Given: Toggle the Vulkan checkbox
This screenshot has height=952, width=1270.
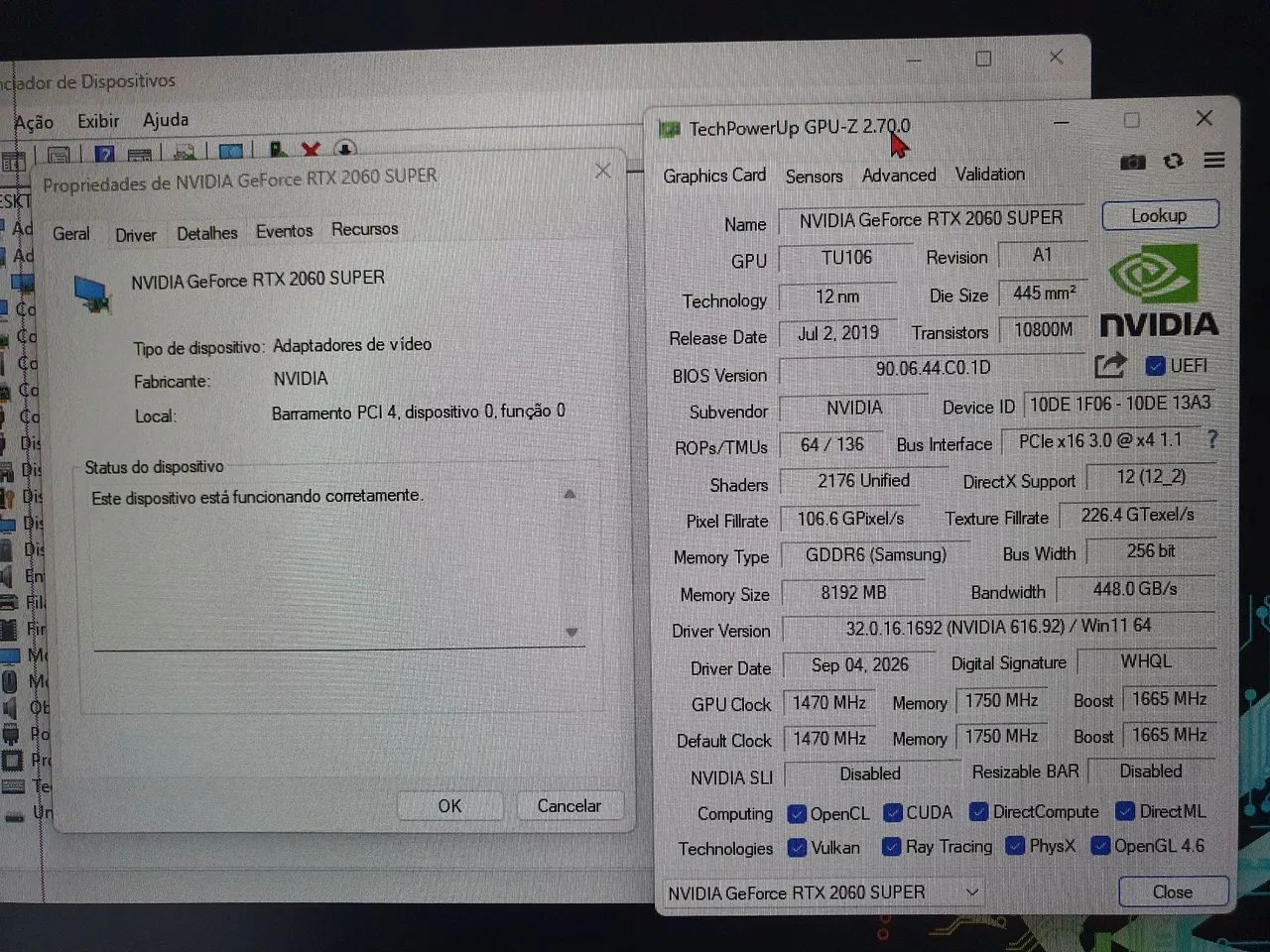Looking at the screenshot, I should coord(797,848).
